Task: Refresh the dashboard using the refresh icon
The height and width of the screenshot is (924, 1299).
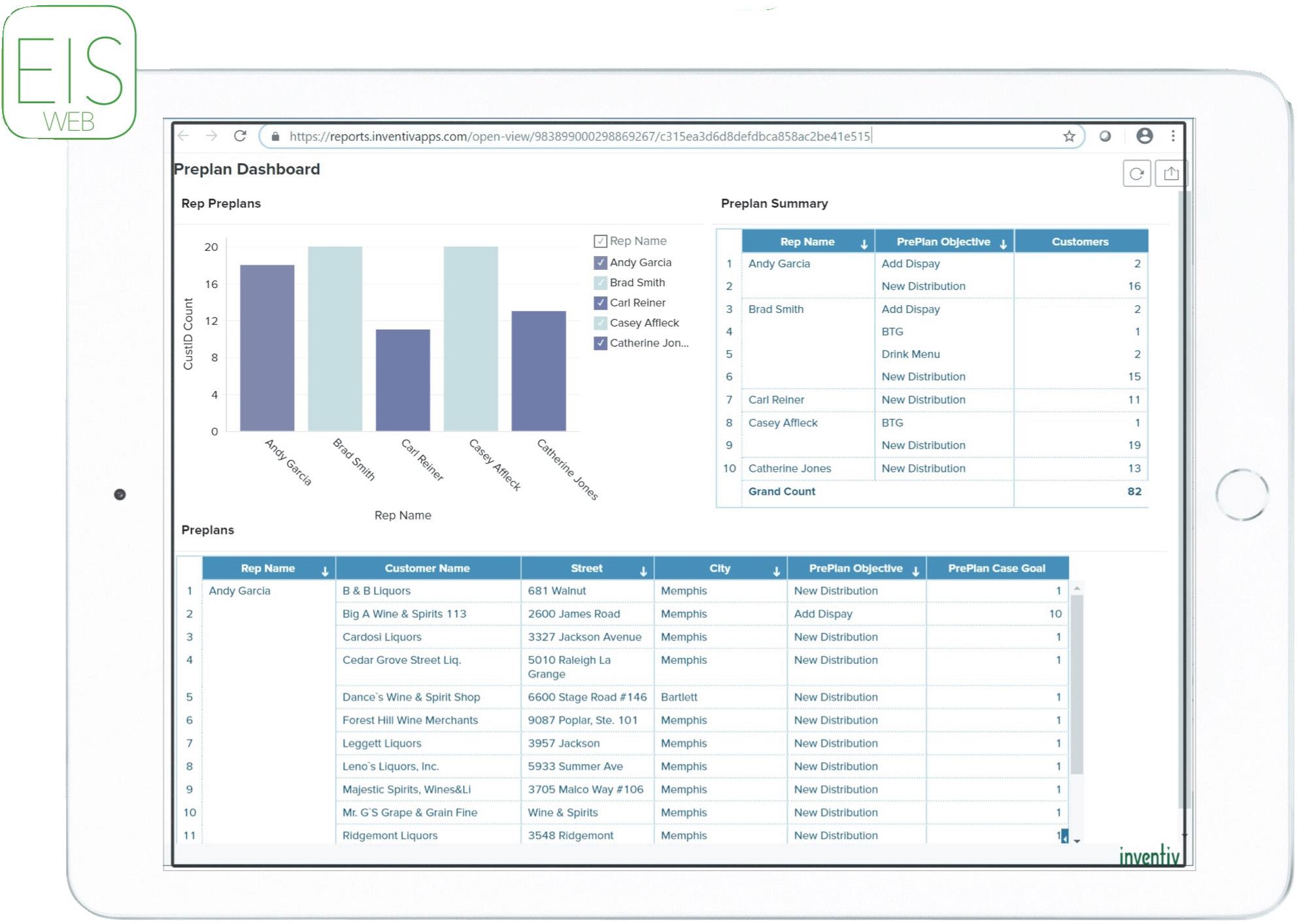Action: pos(1136,174)
